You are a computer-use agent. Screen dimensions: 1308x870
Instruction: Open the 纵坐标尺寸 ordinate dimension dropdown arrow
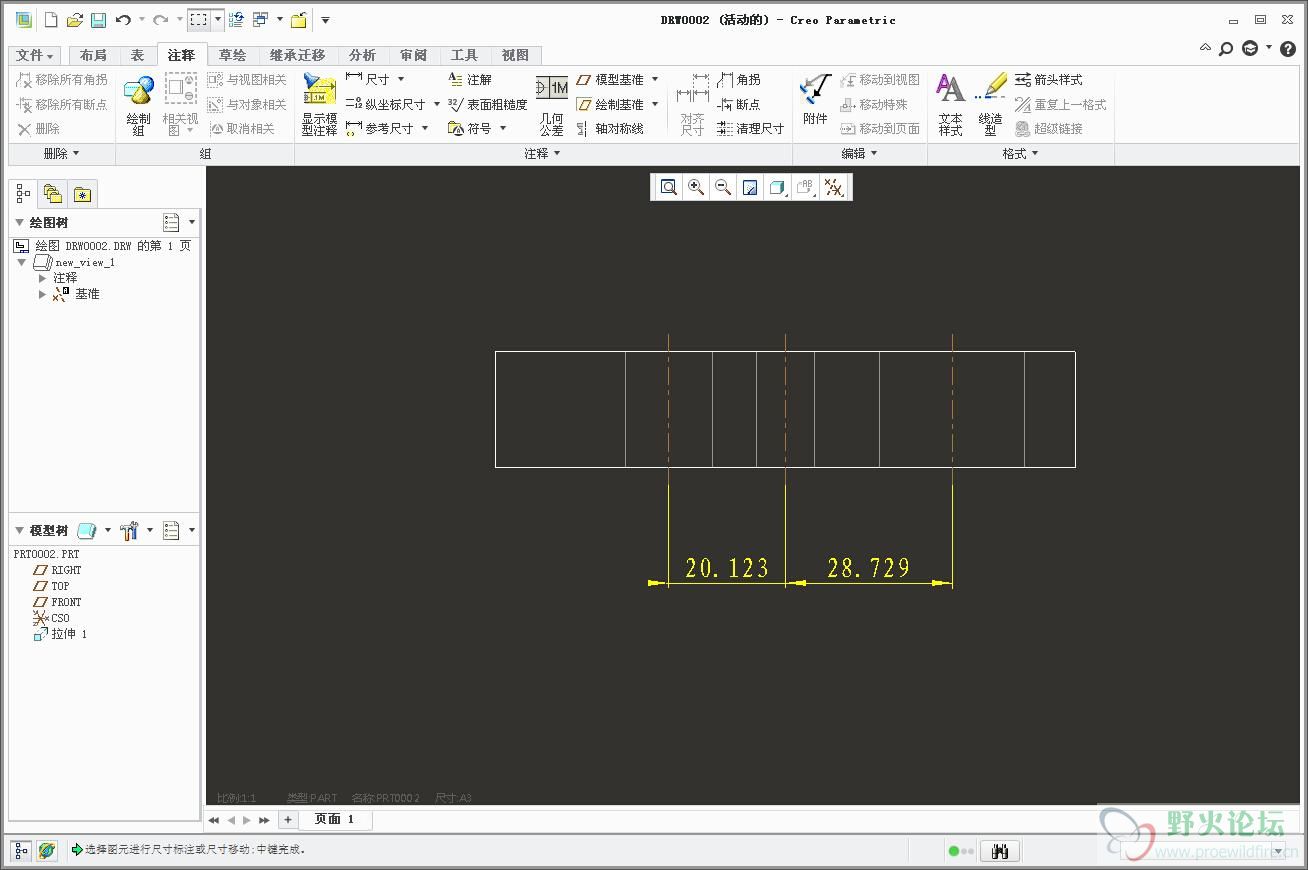tap(437, 104)
